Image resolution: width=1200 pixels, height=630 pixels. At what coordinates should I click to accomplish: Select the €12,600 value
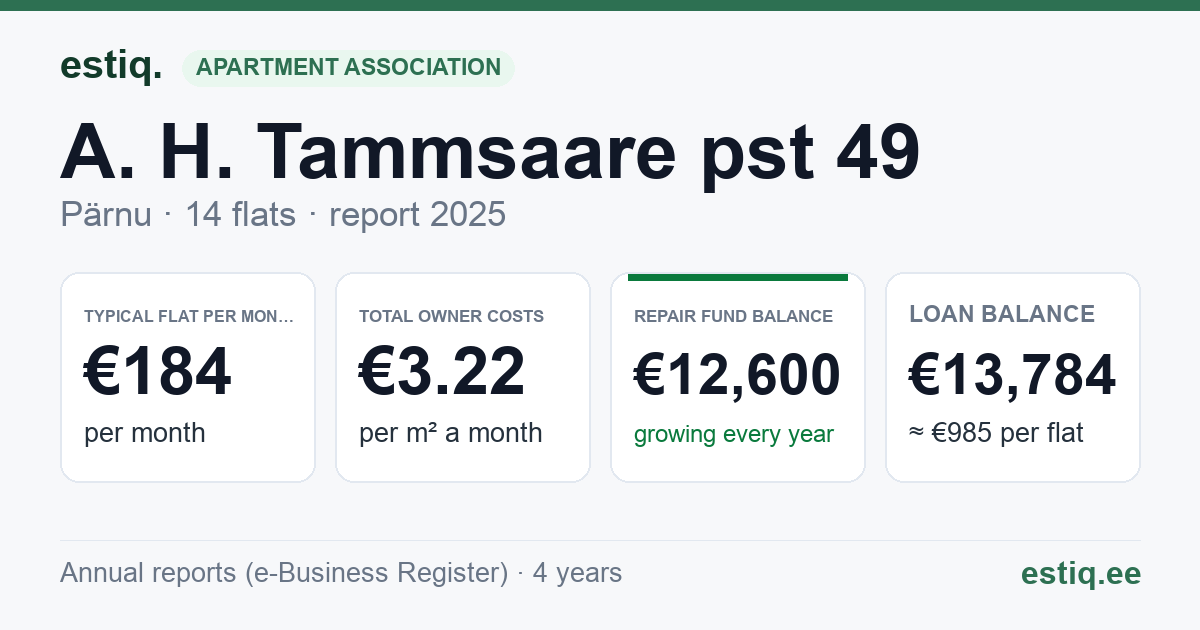[x=737, y=376]
